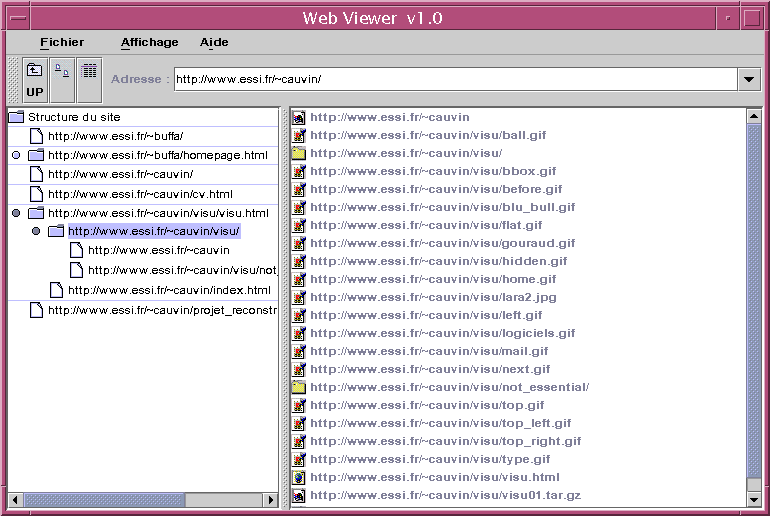Switch to small icons view in toolbar
This screenshot has width=770, height=516.
[x=62, y=80]
